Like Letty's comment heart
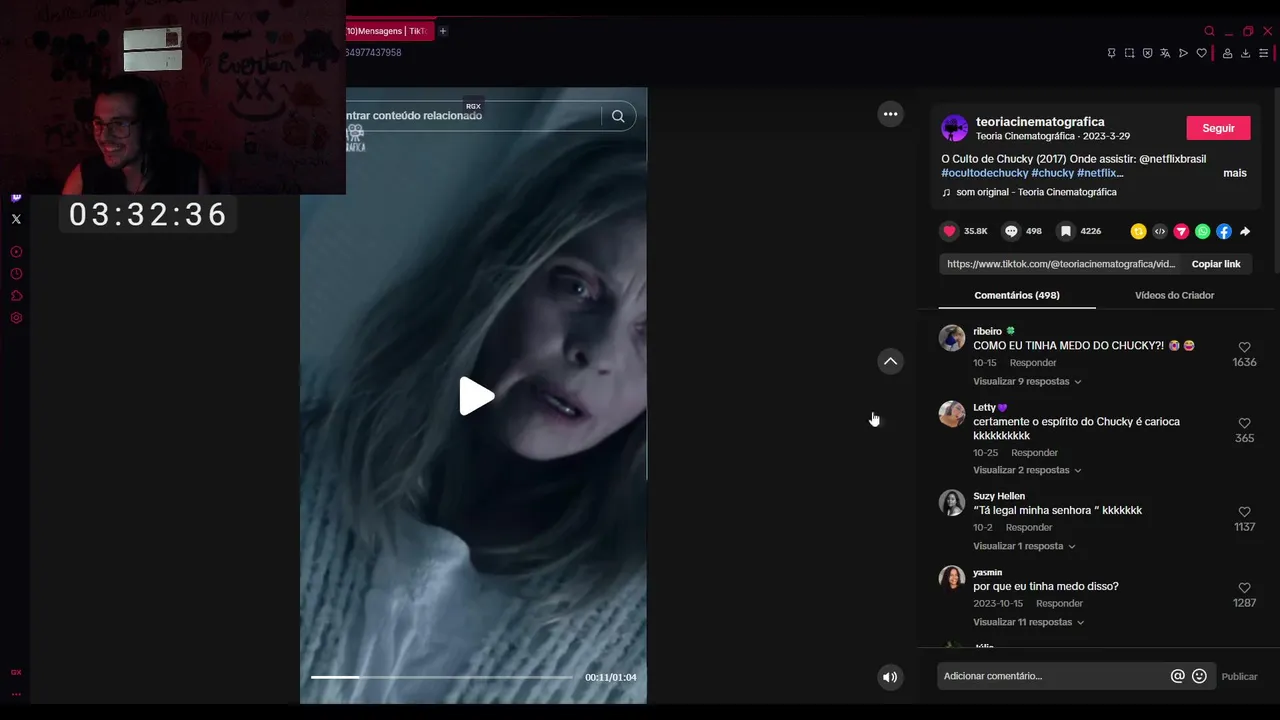1280x720 pixels. (1244, 423)
